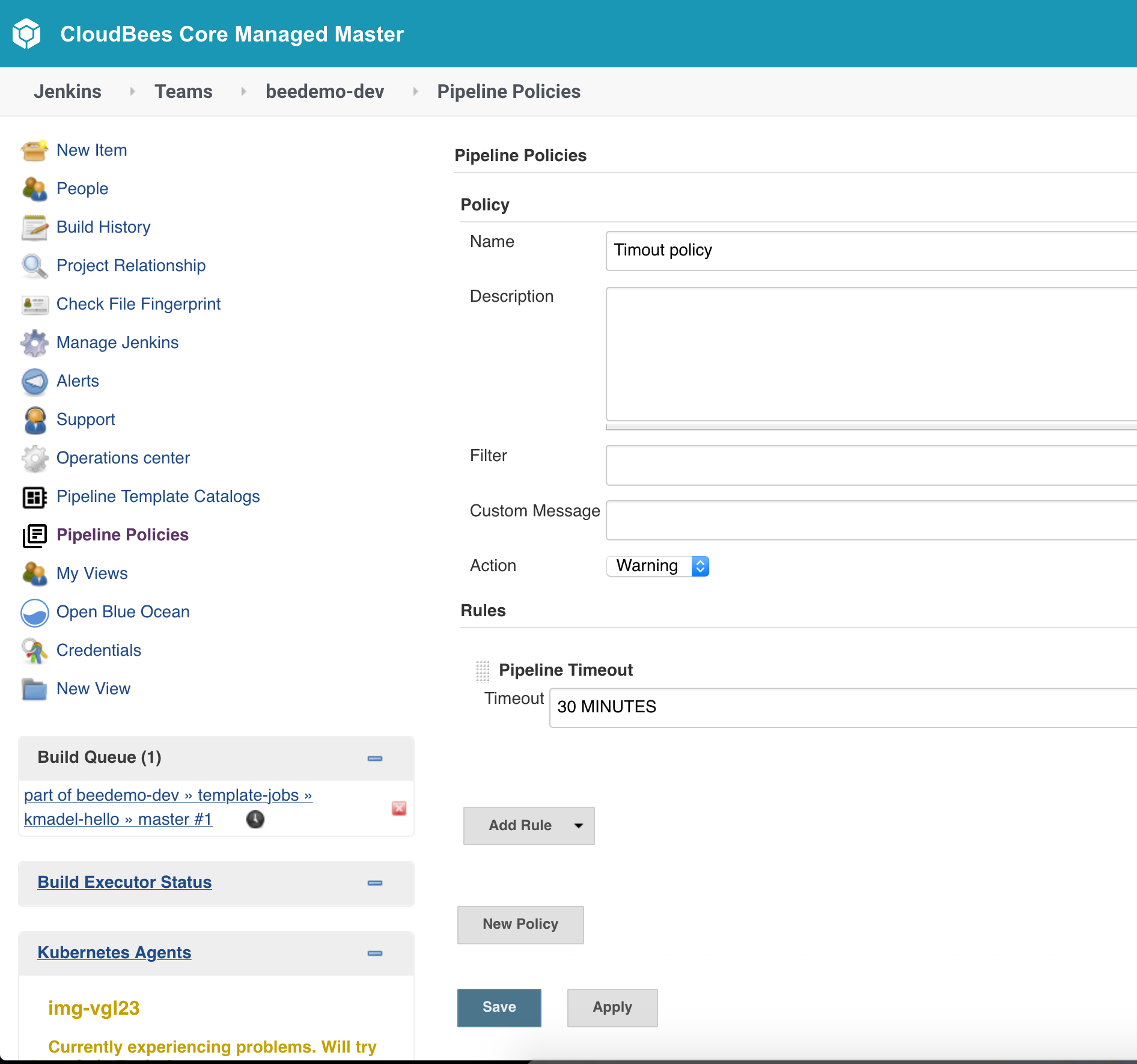Click the CloudBees Core Managed Master title
The image size is (1137, 1064).
tap(232, 34)
